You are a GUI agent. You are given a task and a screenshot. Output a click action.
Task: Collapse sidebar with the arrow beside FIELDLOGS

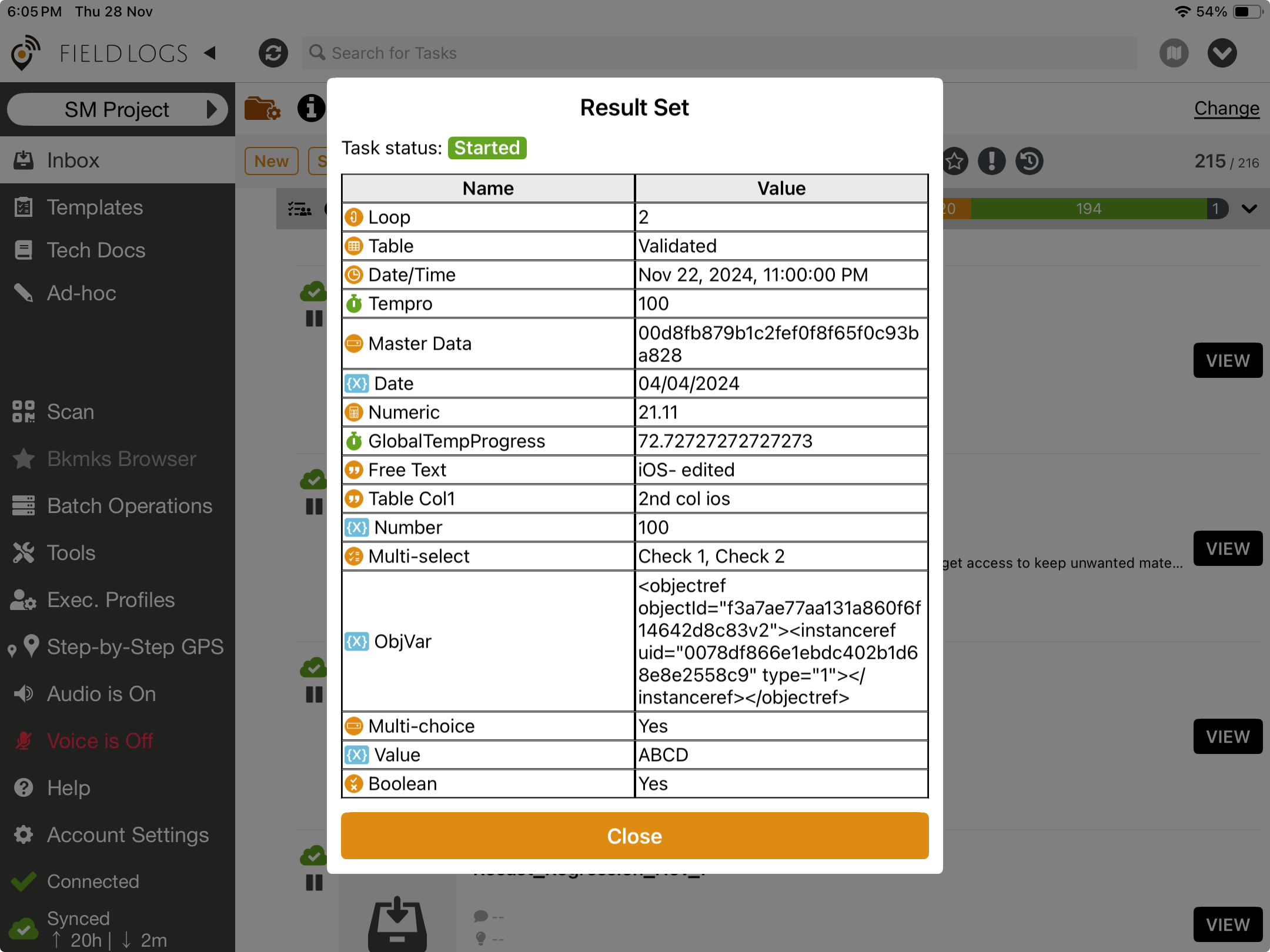[x=210, y=53]
